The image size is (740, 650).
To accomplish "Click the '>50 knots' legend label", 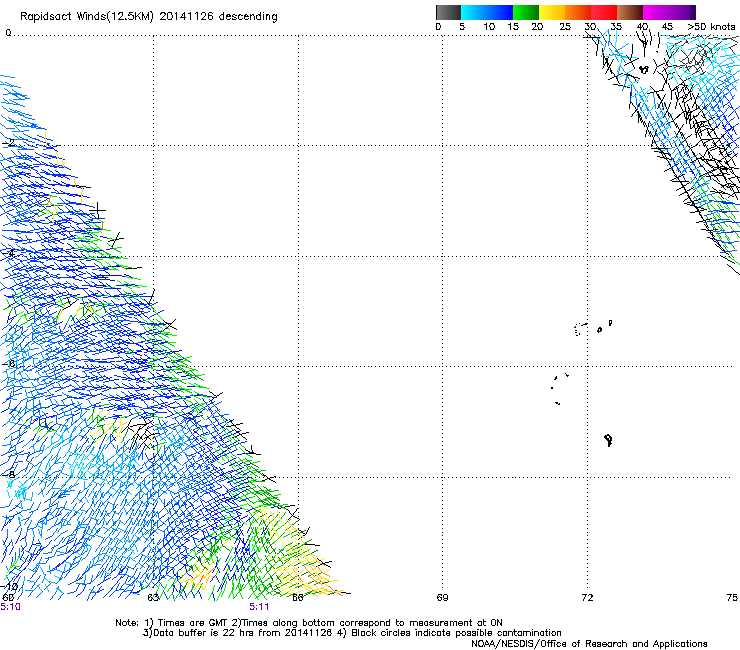I will [711, 27].
